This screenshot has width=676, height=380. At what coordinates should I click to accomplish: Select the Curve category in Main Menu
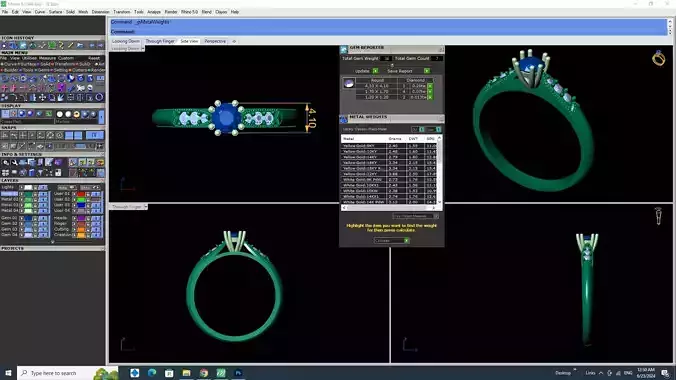click(x=10, y=64)
